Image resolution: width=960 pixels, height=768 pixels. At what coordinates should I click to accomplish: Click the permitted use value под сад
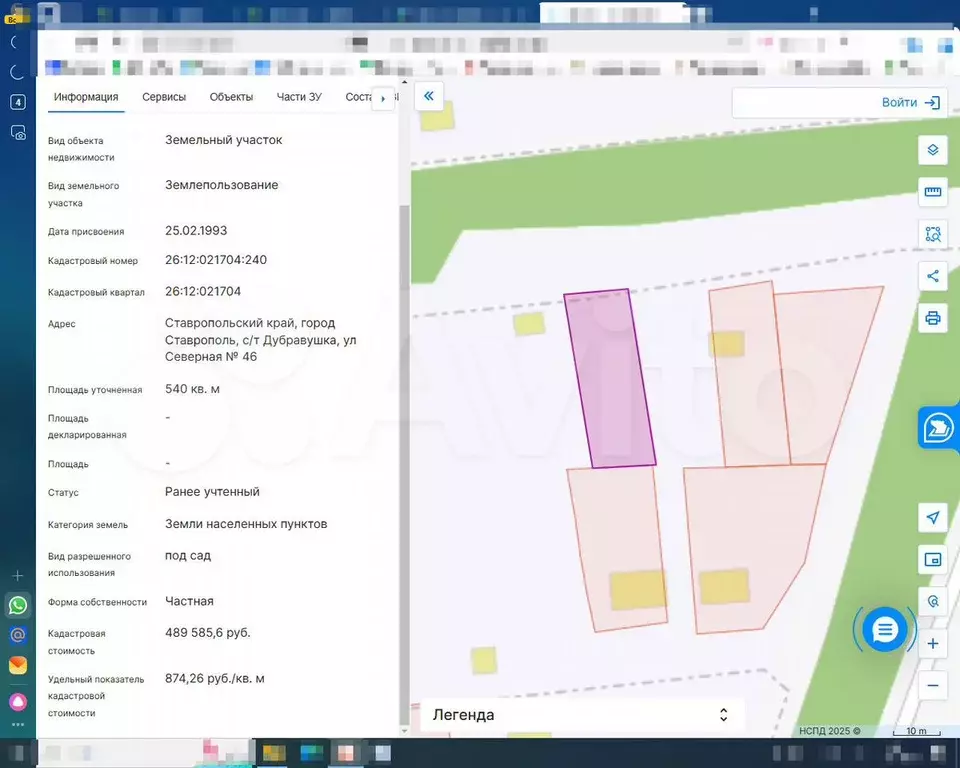coord(188,555)
